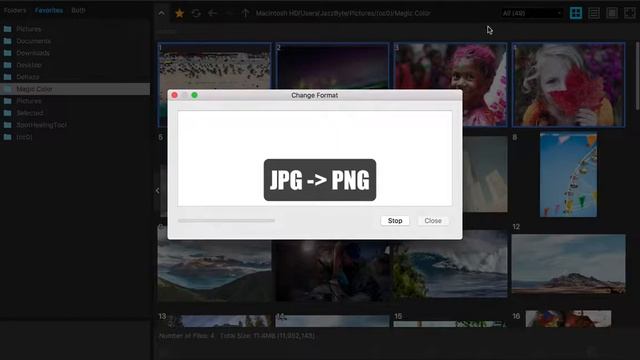
Task: Click the fullscreen view icon
Action: tap(630, 13)
